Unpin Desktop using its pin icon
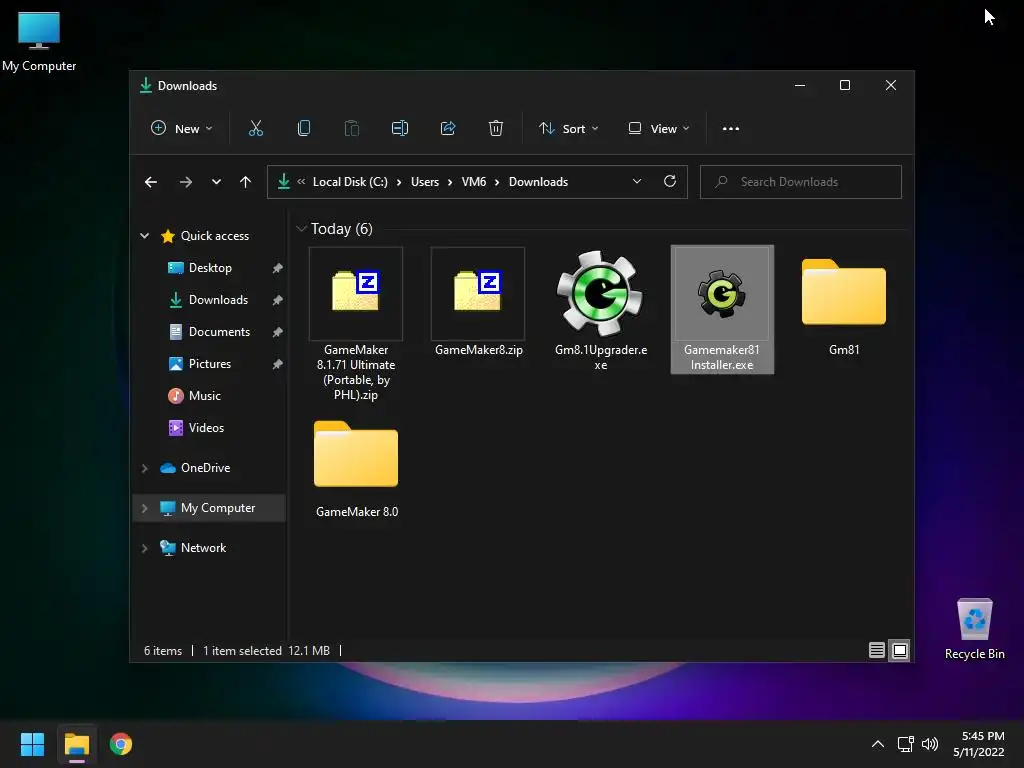The image size is (1024, 768). pos(278,268)
